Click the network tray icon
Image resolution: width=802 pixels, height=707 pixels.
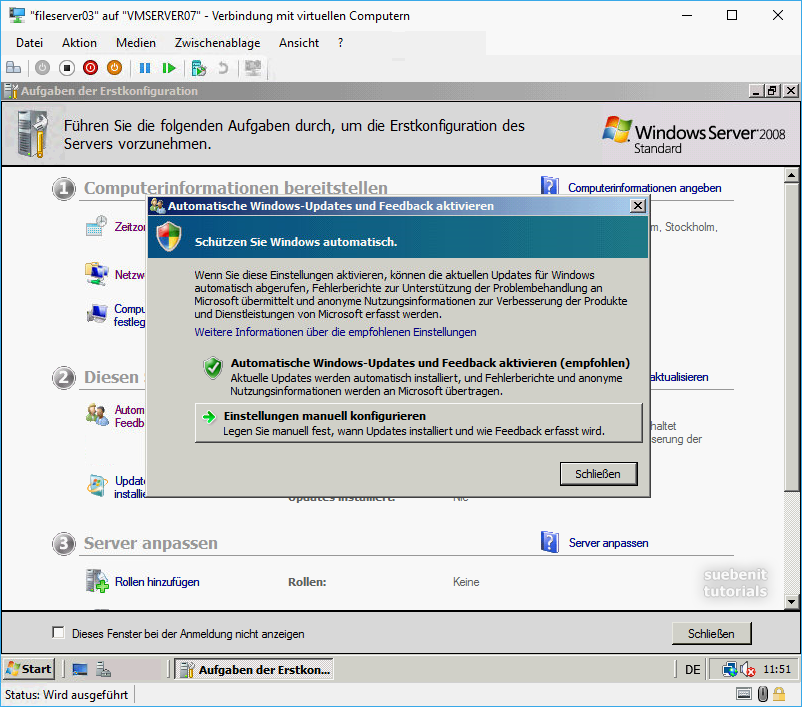[x=729, y=669]
